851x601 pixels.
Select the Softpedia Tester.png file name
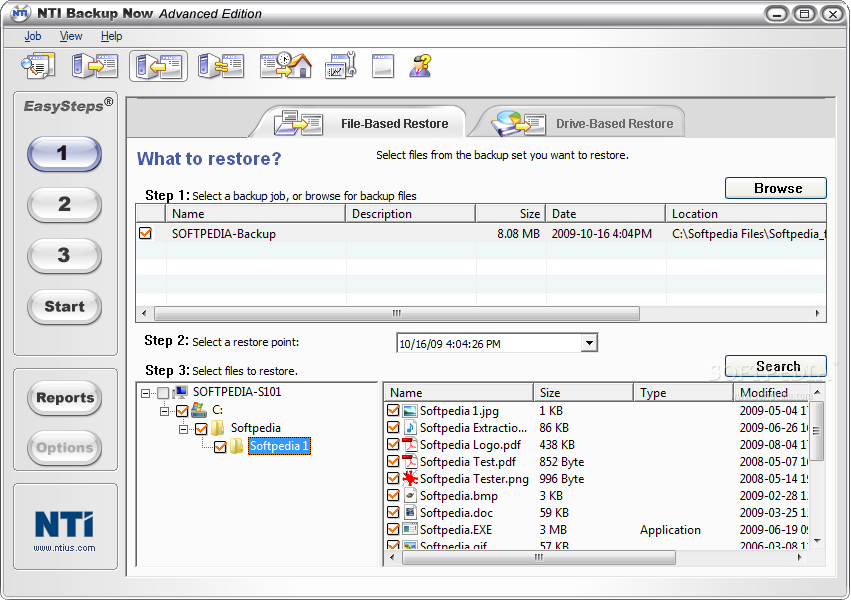[474, 479]
